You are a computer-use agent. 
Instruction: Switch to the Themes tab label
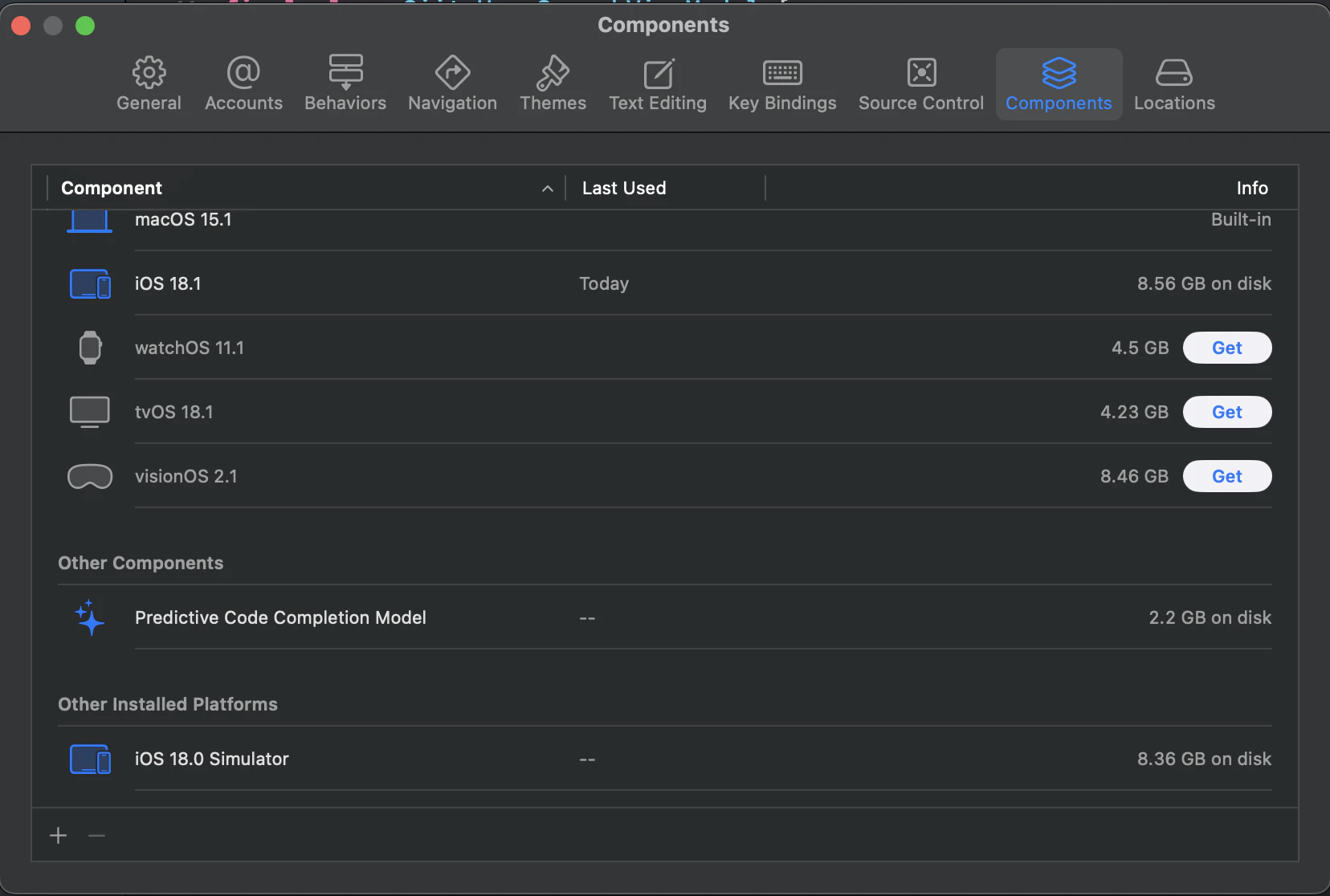[x=553, y=104]
